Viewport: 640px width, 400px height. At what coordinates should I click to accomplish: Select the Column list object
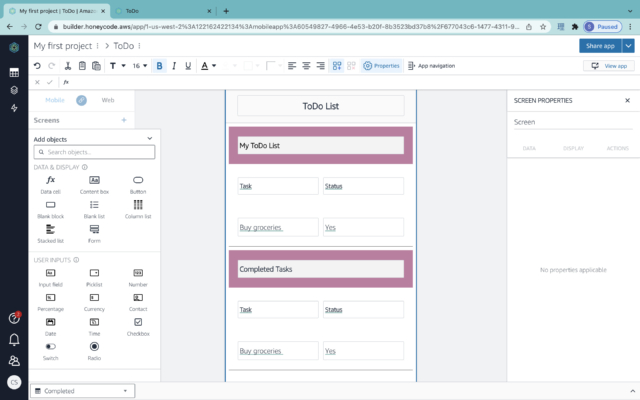coord(138,209)
